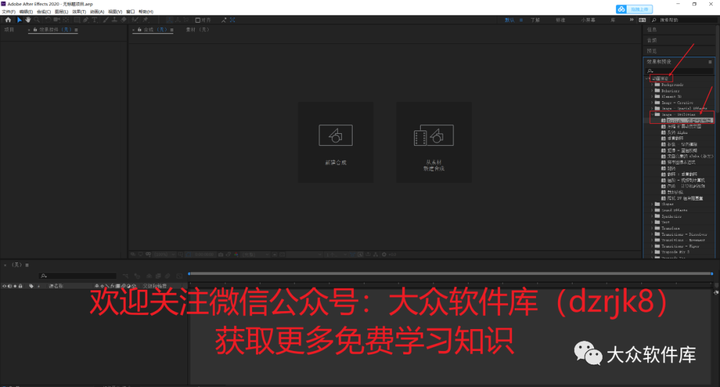Select the Eraser tool
Image resolution: width=720 pixels, height=387 pixels.
pyautogui.click(x=124, y=20)
